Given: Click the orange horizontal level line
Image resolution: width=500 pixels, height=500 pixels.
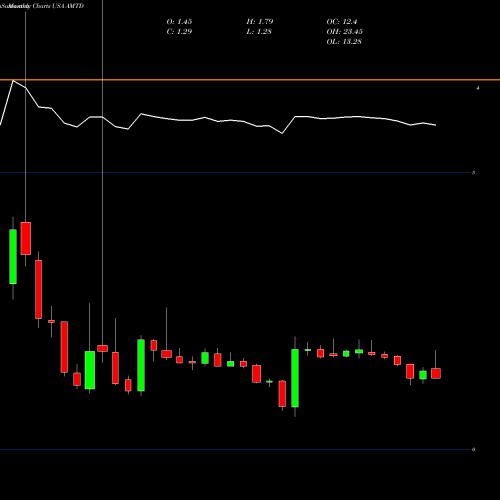Looking at the screenshot, I should pos(250,80).
